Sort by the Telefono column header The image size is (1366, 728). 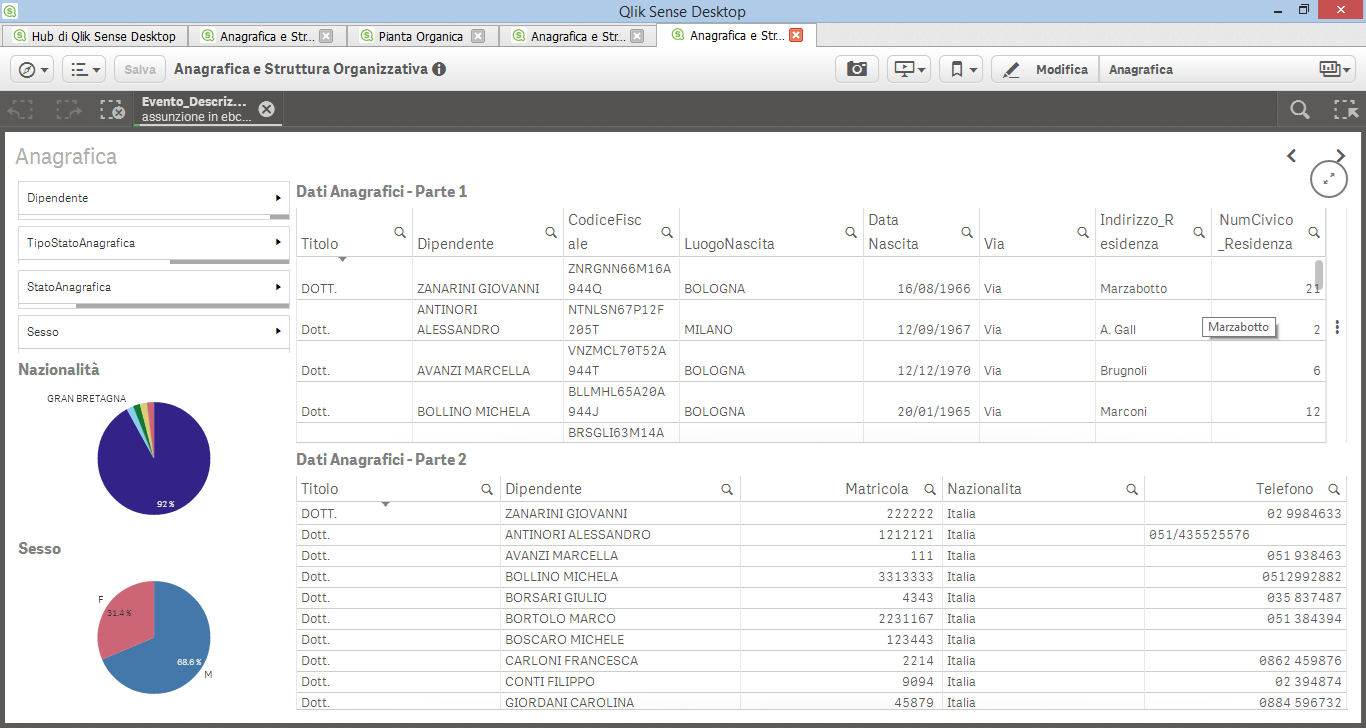click(x=1285, y=489)
